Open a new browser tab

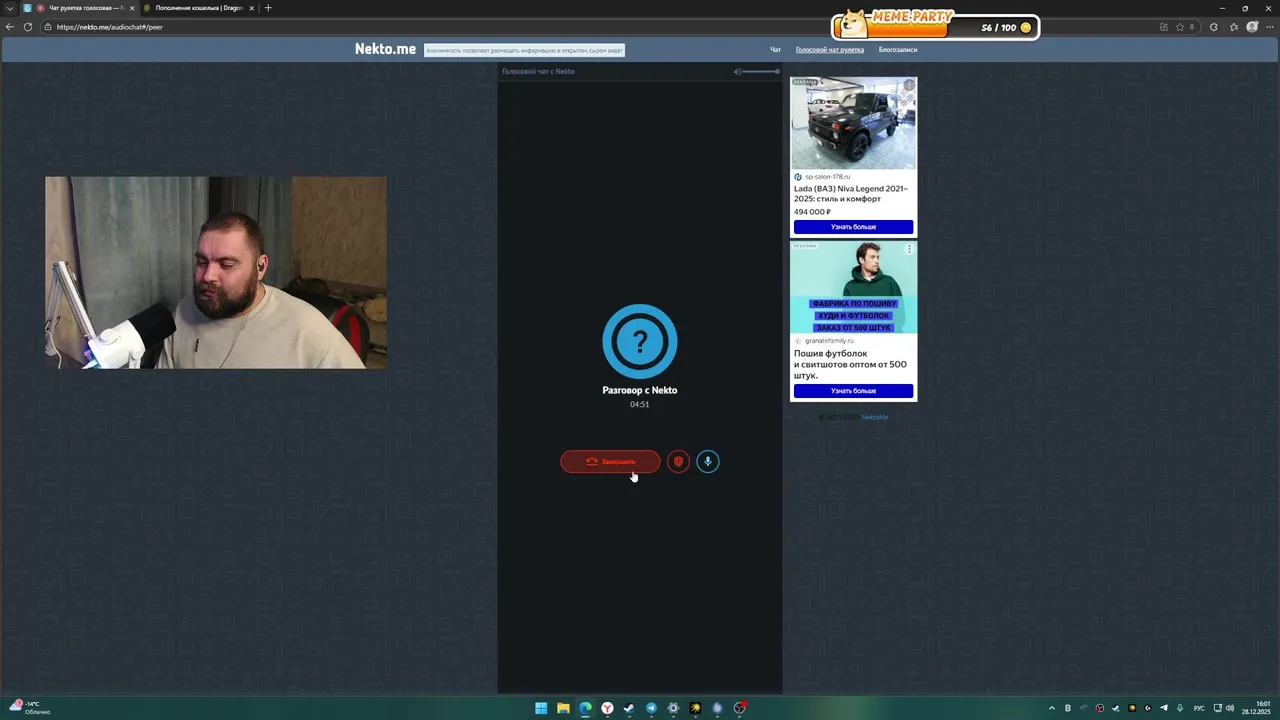(x=268, y=8)
